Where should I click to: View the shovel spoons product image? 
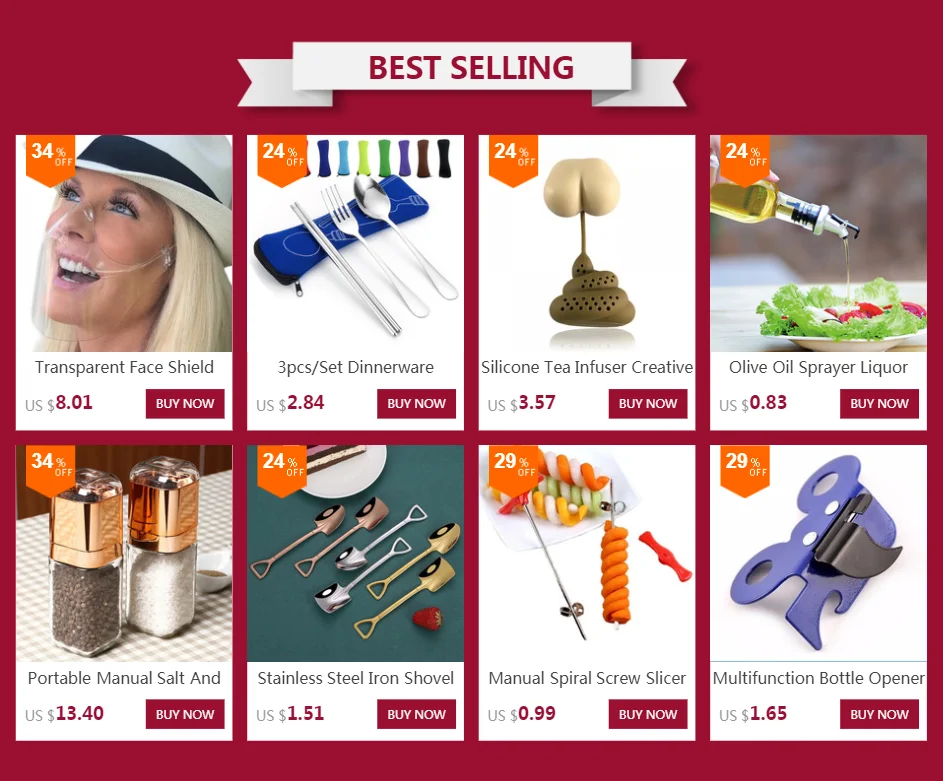pos(355,554)
